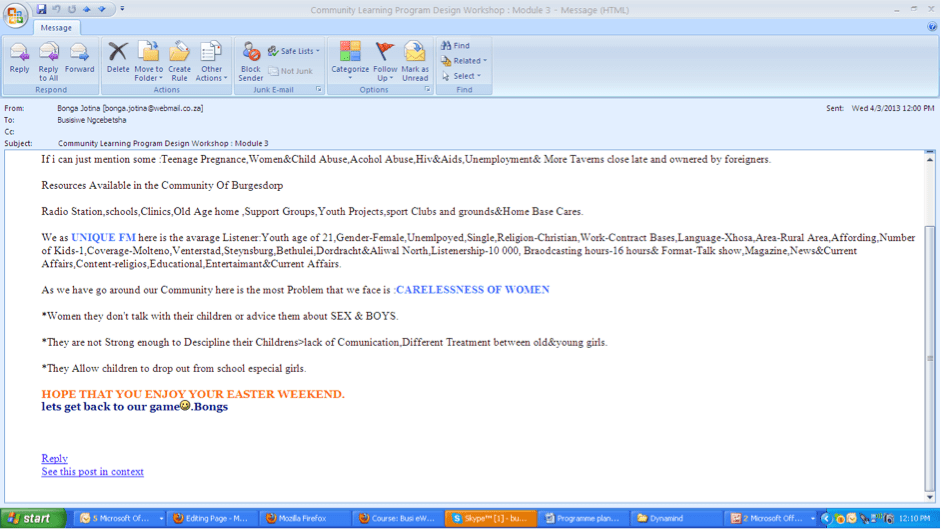Open Categorize color dropdown
This screenshot has width=941, height=529.
[x=350, y=61]
